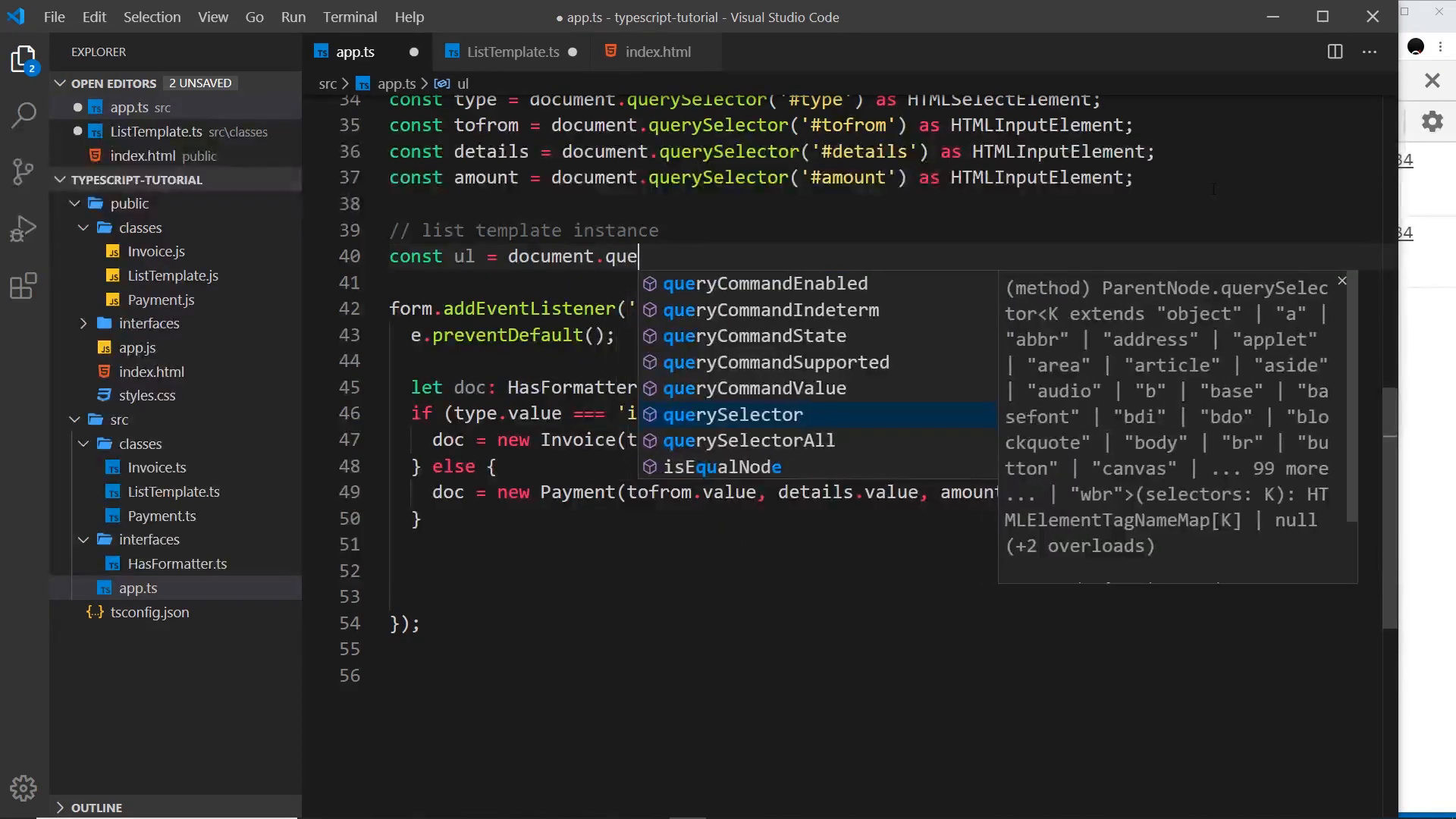Choose querySelector from the suggestions
The height and width of the screenshot is (819, 1456).
pyautogui.click(x=817, y=415)
